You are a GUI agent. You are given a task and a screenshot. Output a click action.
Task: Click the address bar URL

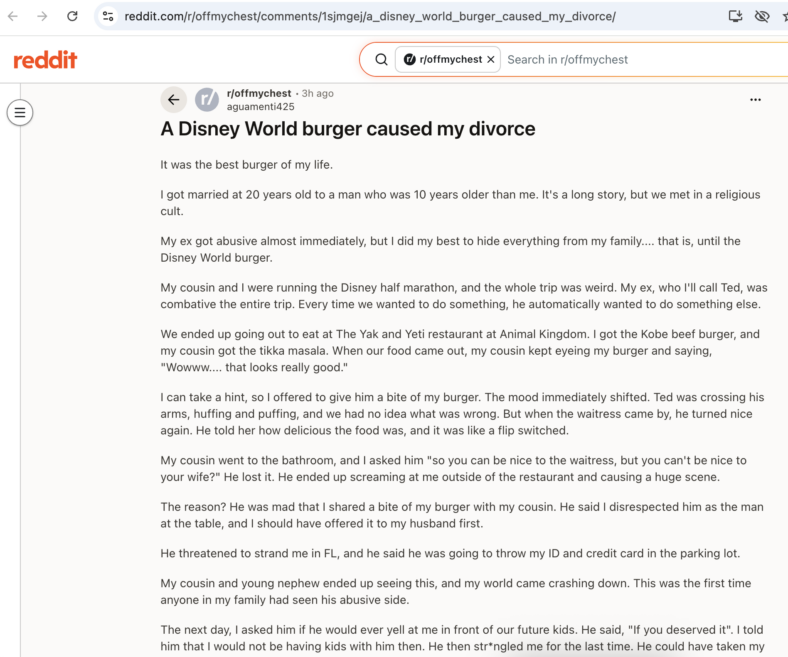[370, 16]
